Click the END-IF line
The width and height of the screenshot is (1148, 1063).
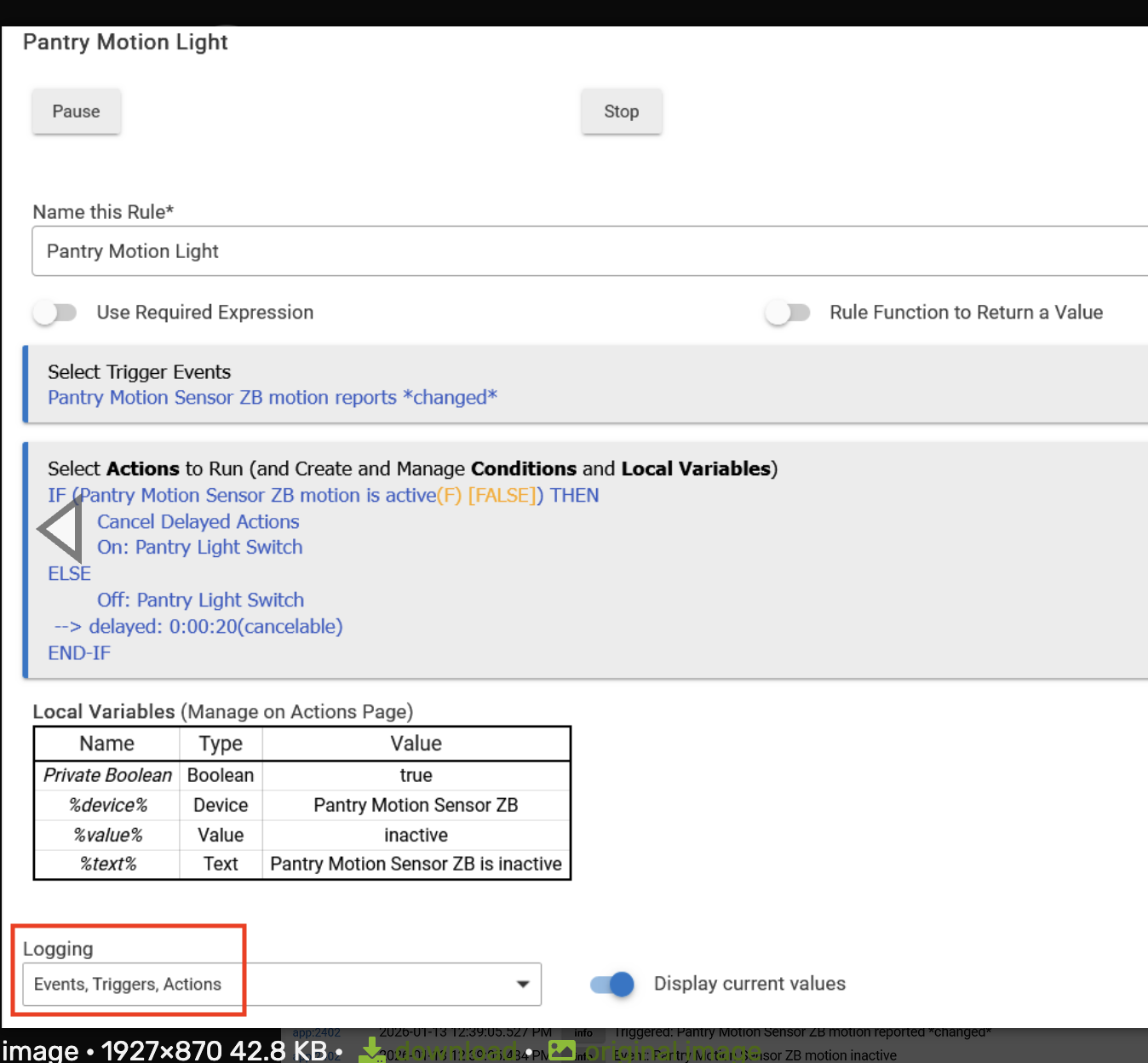pyautogui.click(x=79, y=653)
